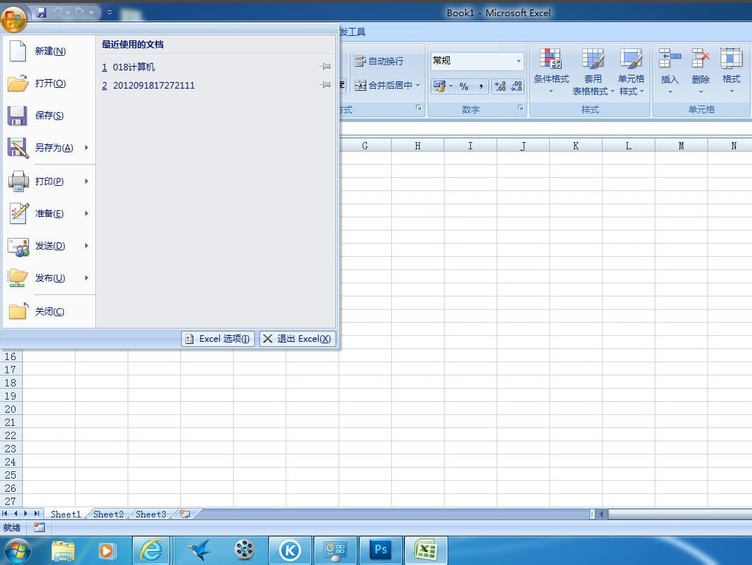
Task: Launch Internet Explorer from taskbar
Action: [151, 551]
